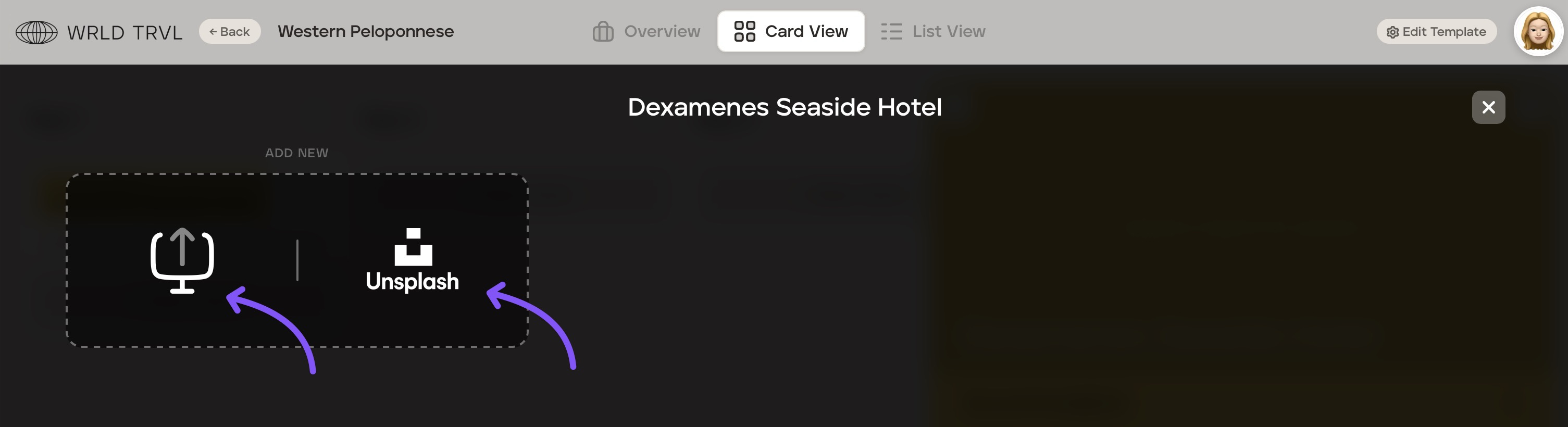Viewport: 1568px width, 427px height.
Task: Close the Dexamenes Seaside Hotel panel
Action: (x=1488, y=107)
